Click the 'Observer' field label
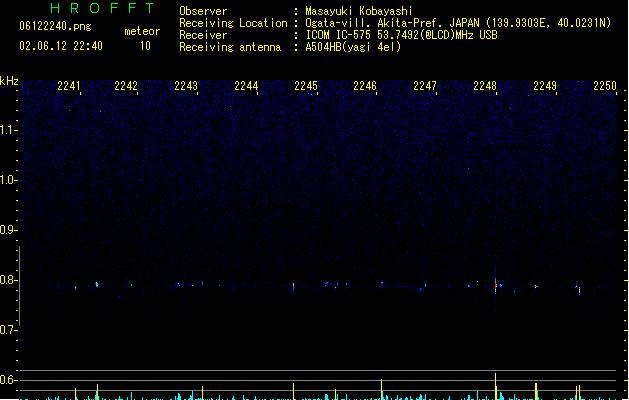The height and width of the screenshot is (400, 629). pos(203,11)
